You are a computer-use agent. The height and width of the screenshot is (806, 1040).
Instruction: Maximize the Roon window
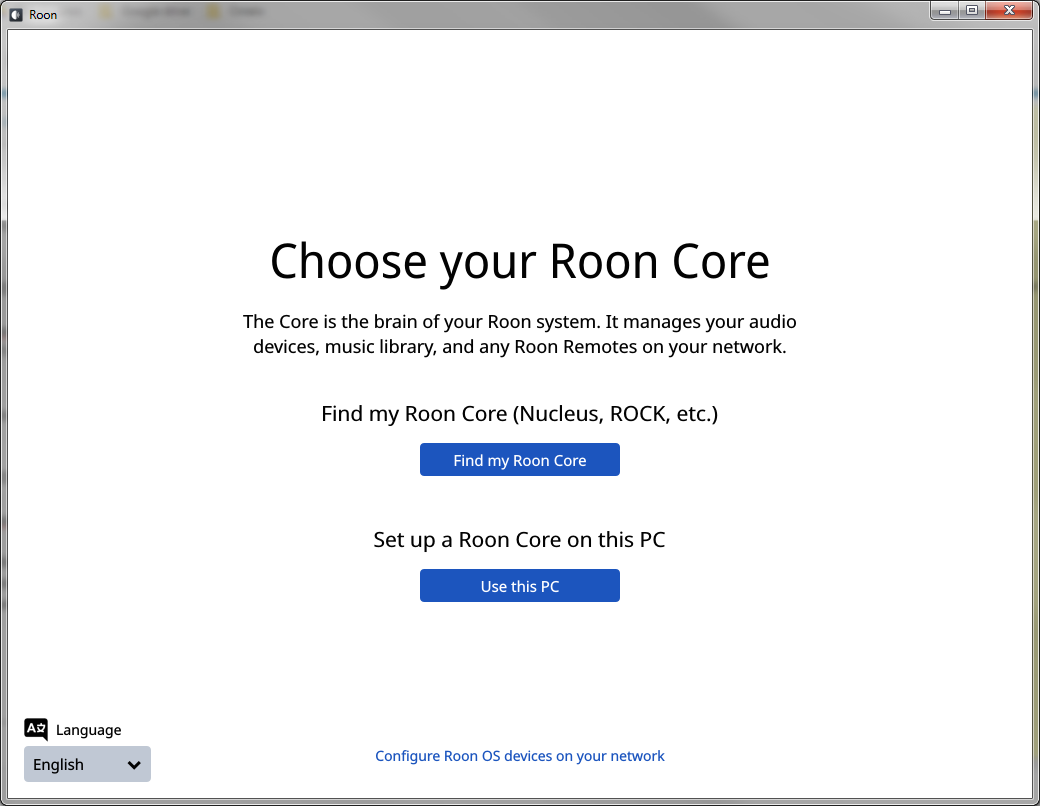point(972,11)
